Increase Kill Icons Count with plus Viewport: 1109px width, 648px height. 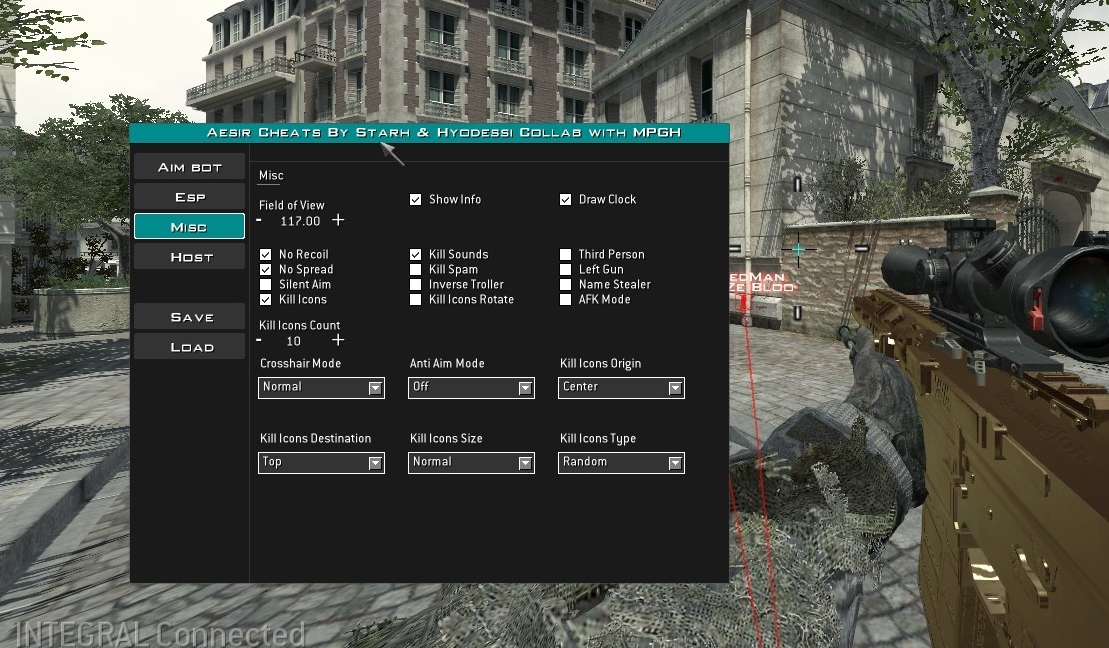[338, 340]
